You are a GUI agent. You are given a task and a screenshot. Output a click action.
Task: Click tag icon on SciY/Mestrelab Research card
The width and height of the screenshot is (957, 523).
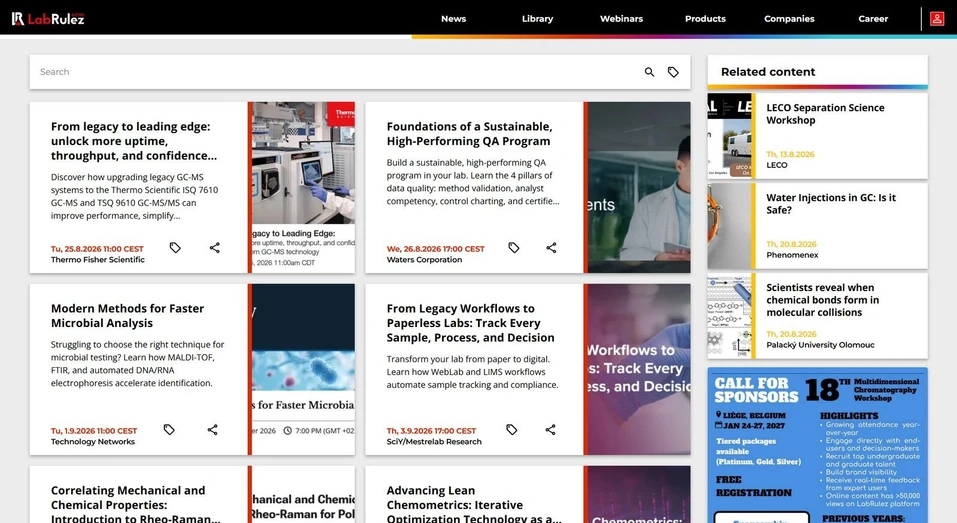click(x=511, y=430)
